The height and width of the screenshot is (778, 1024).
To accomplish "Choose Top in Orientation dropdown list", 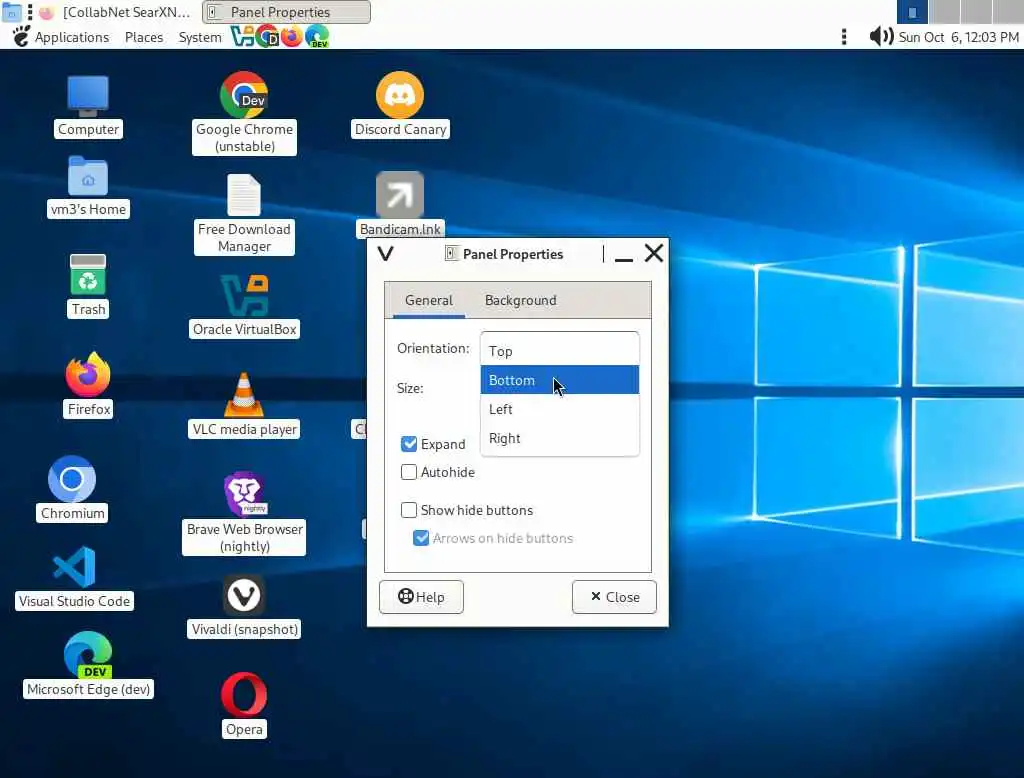I will 560,351.
